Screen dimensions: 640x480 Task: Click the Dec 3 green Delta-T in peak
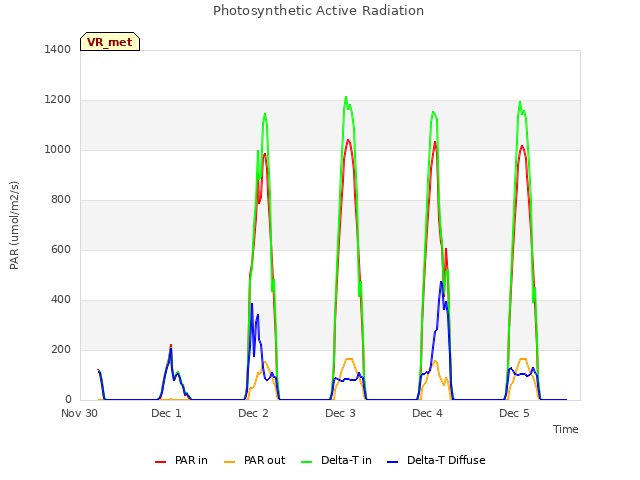pos(346,97)
